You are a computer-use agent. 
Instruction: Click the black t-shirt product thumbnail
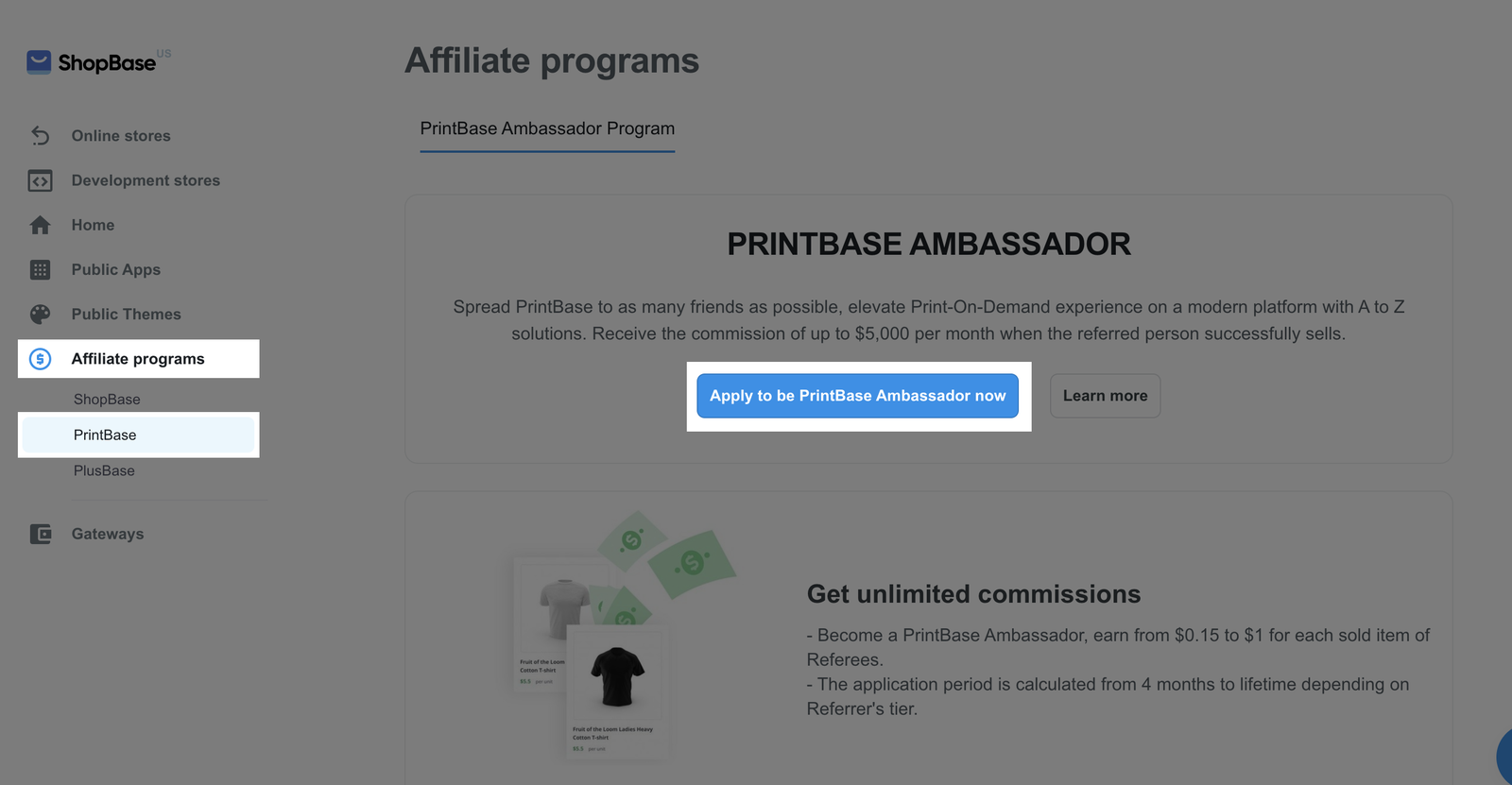(617, 676)
